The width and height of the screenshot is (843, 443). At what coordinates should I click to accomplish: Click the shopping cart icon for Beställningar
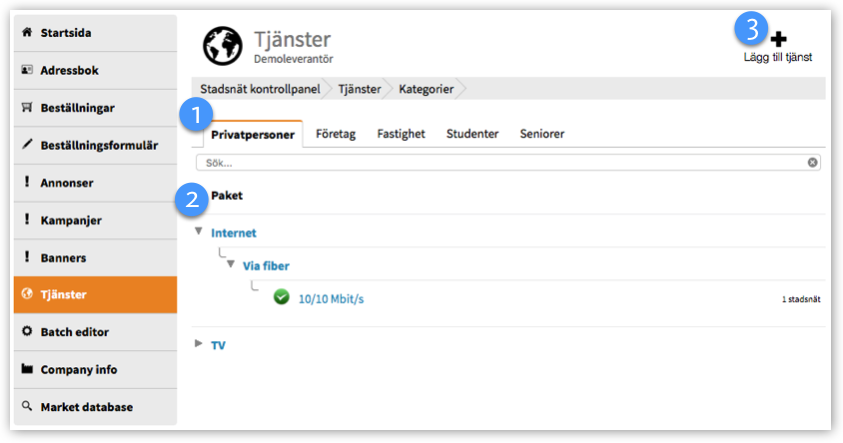click(27, 108)
